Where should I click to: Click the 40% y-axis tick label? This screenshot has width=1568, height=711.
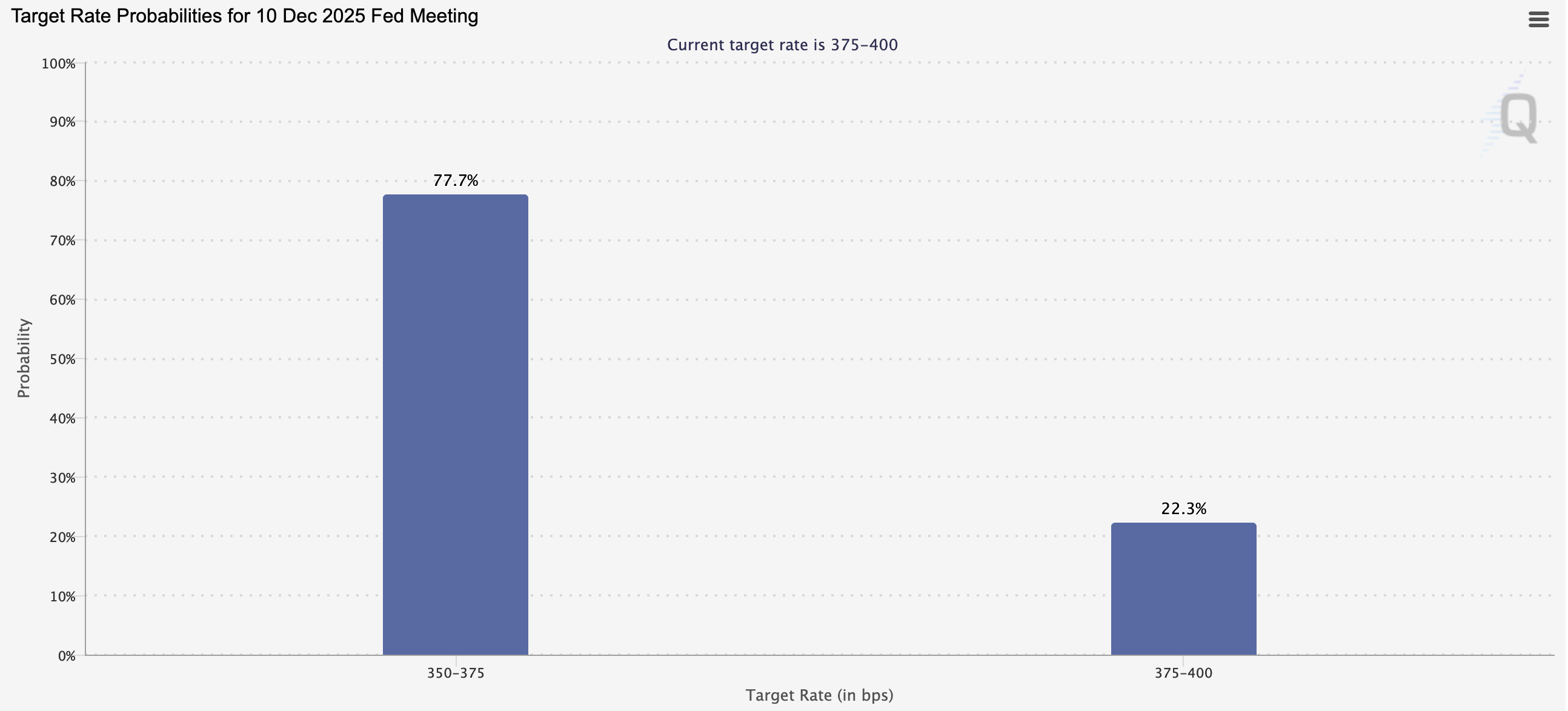coord(62,418)
